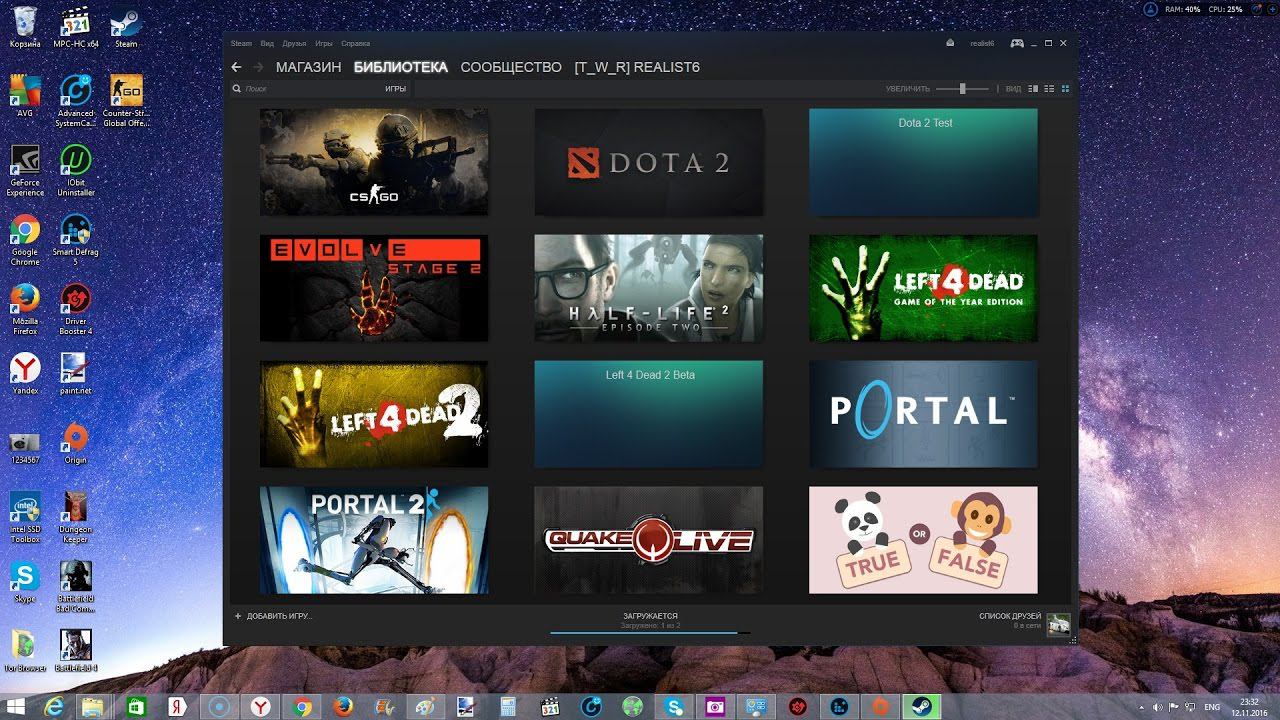Open the GeForce Experience desktop shortcut
This screenshot has height=720, width=1280.
(x=25, y=170)
